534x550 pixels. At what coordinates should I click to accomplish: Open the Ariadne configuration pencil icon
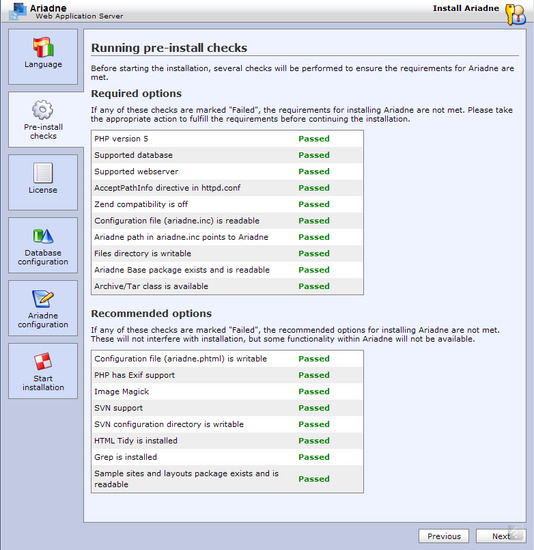click(x=43, y=299)
